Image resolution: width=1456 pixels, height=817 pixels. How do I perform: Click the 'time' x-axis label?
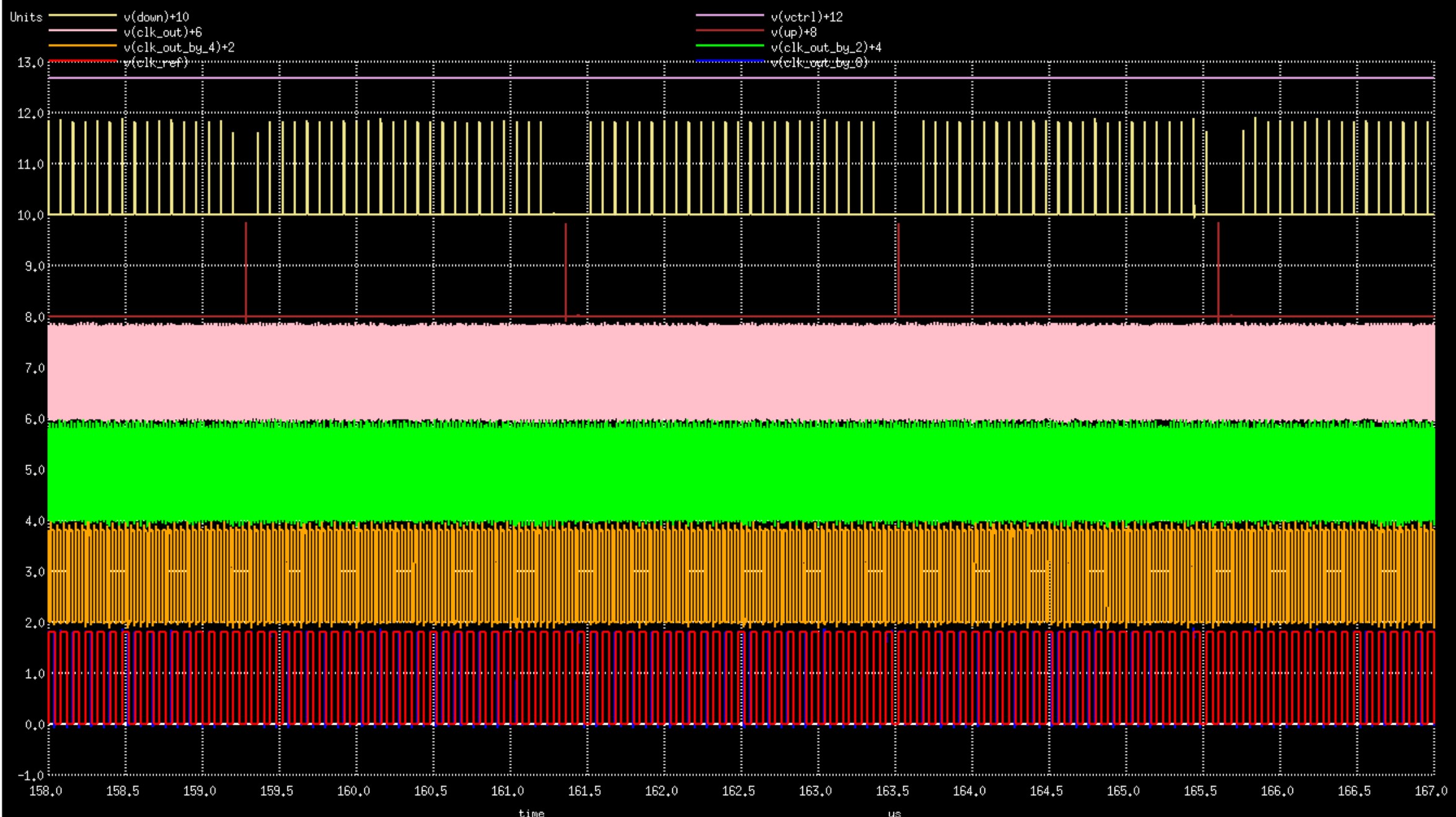[x=531, y=812]
